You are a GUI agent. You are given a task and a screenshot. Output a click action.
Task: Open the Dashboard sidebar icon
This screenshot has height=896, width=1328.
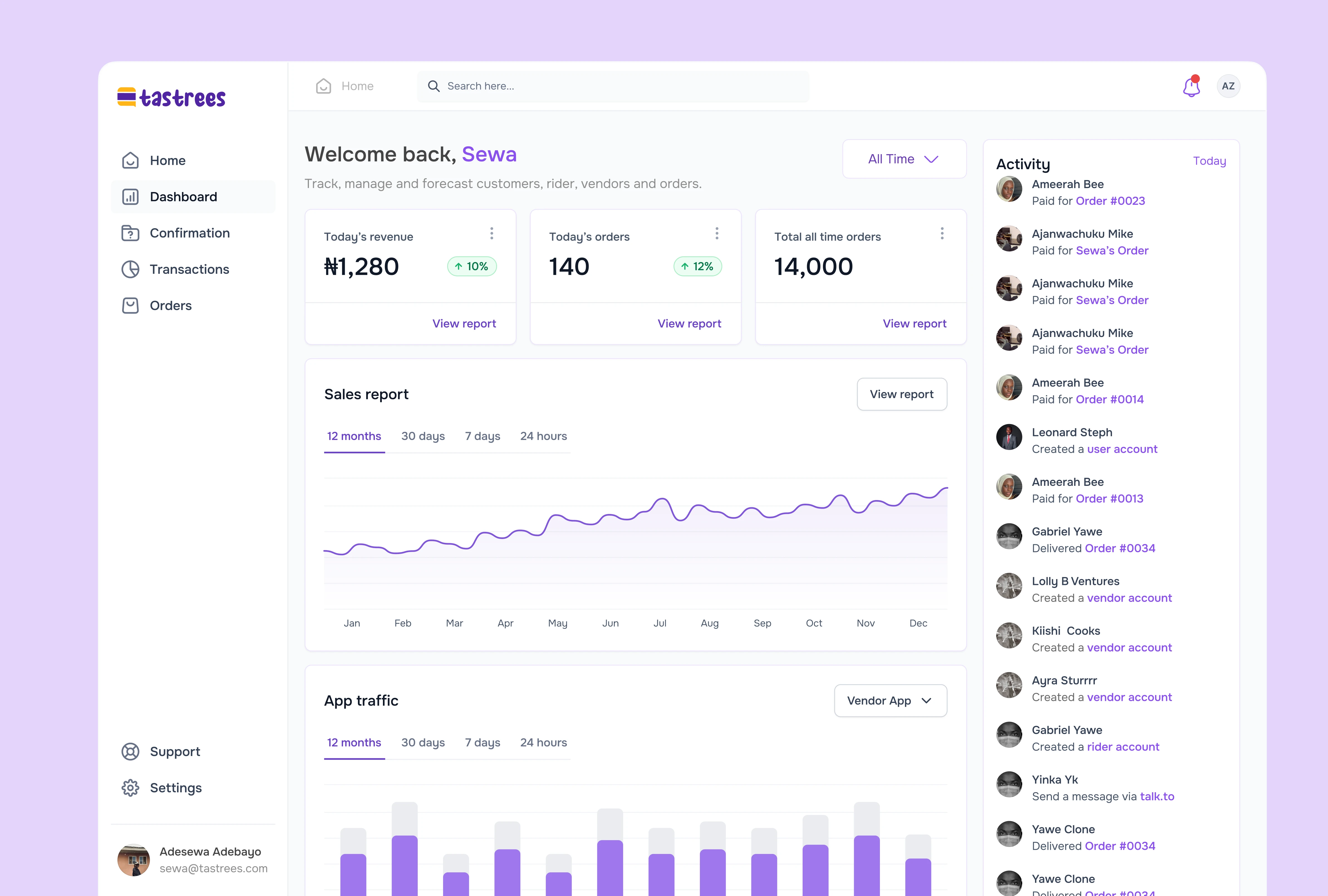tap(130, 197)
